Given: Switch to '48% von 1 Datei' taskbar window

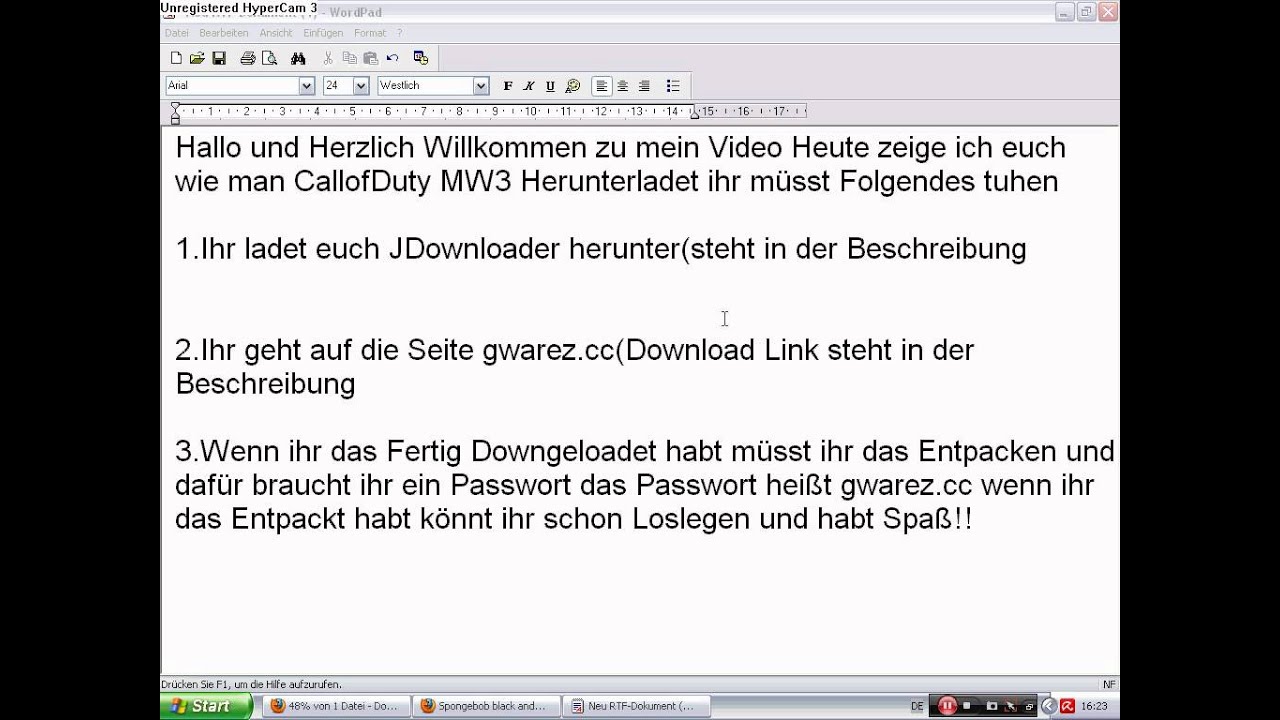Looking at the screenshot, I should coord(335,706).
